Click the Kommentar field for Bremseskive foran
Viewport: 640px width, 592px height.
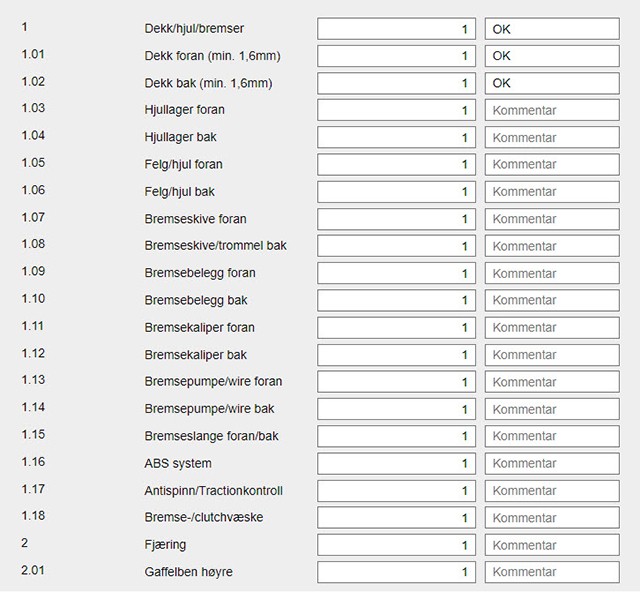tap(557, 219)
